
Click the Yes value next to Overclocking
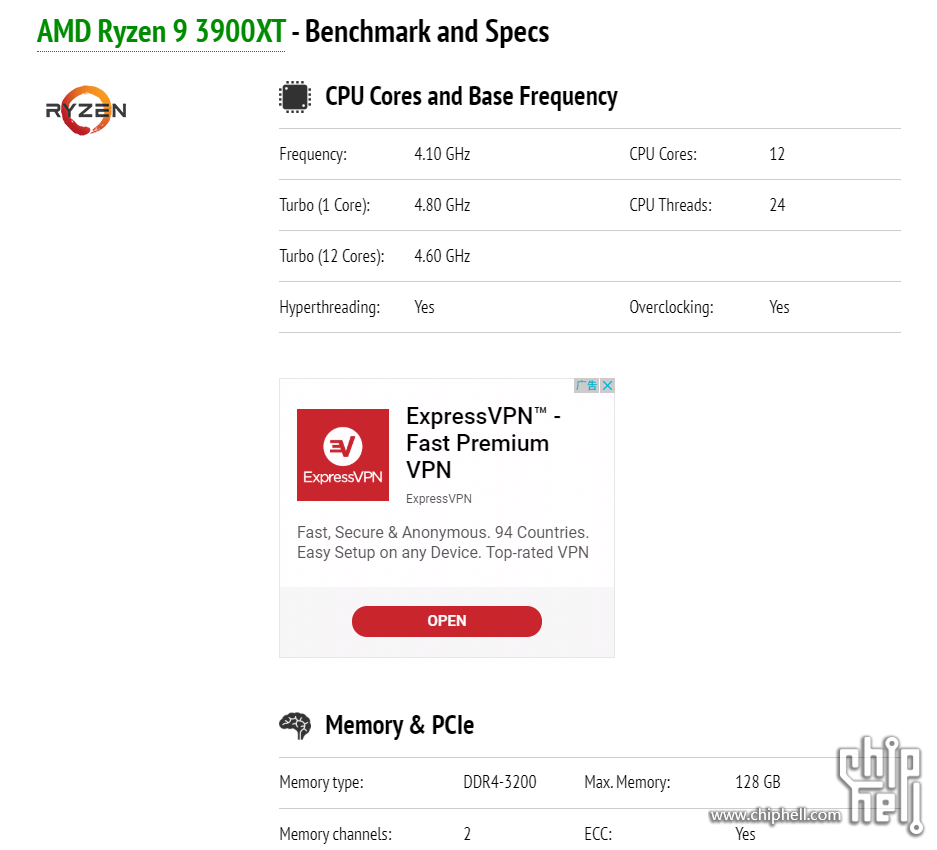pyautogui.click(x=779, y=307)
